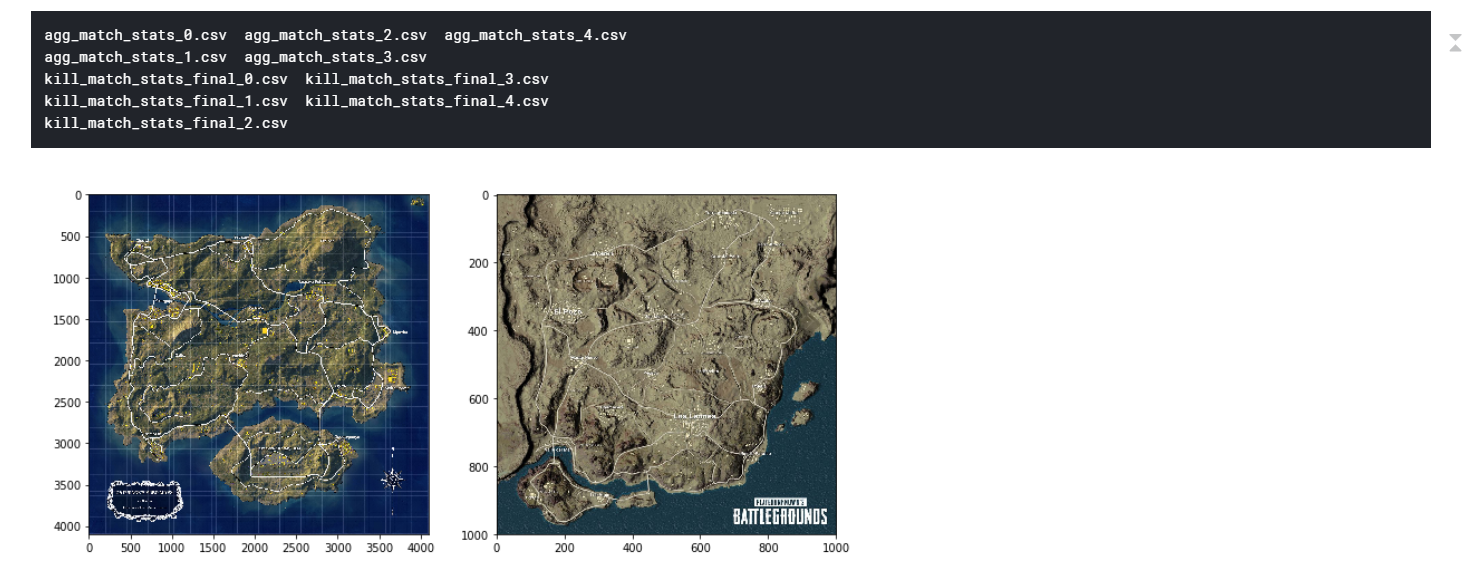Click agg_match_stats_3.csv in the output
Image resolution: width=1482 pixels, height=582 pixels.
pos(335,57)
